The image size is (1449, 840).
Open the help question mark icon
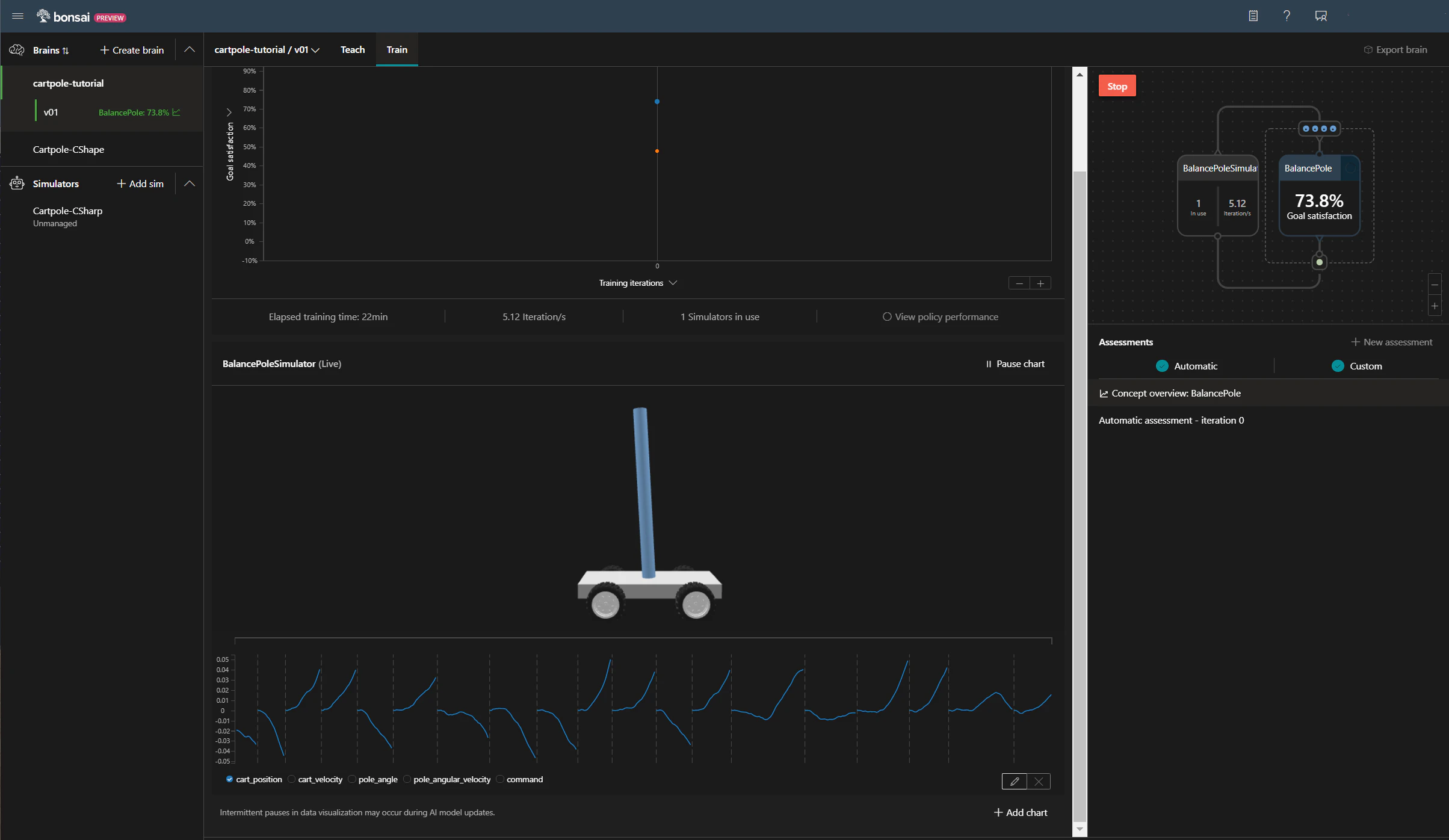pyautogui.click(x=1287, y=16)
